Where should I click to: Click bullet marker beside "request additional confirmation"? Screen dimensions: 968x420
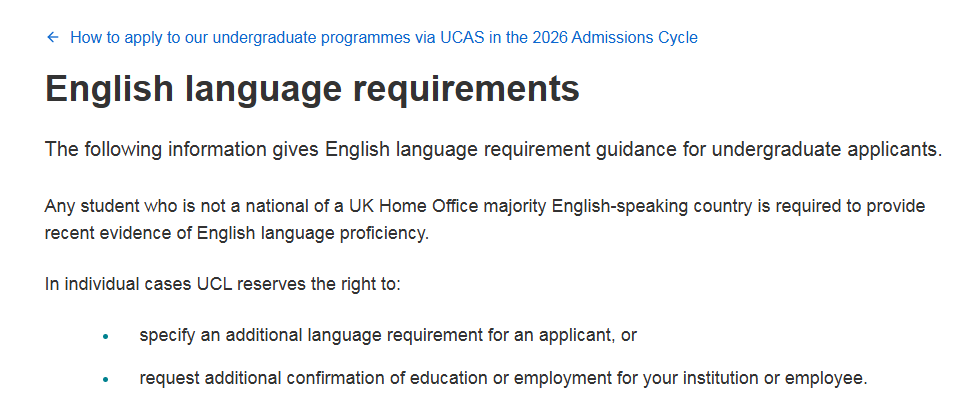(105, 380)
